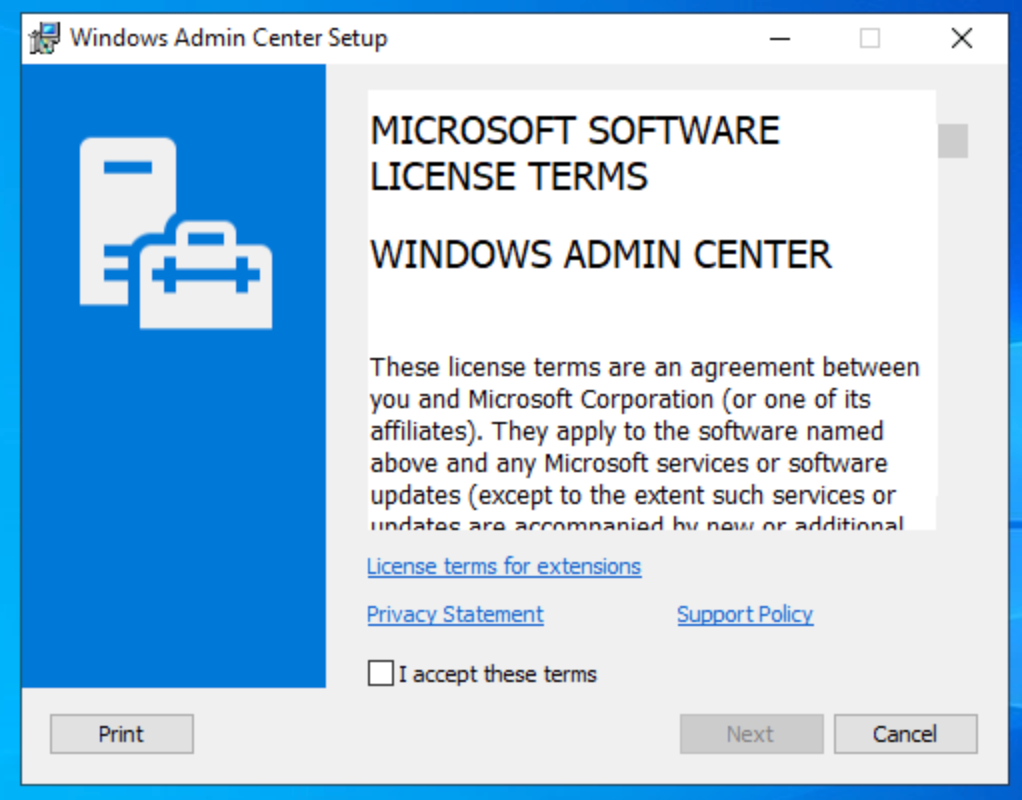Open the Privacy Statement link
1022x800 pixels.
tap(455, 614)
